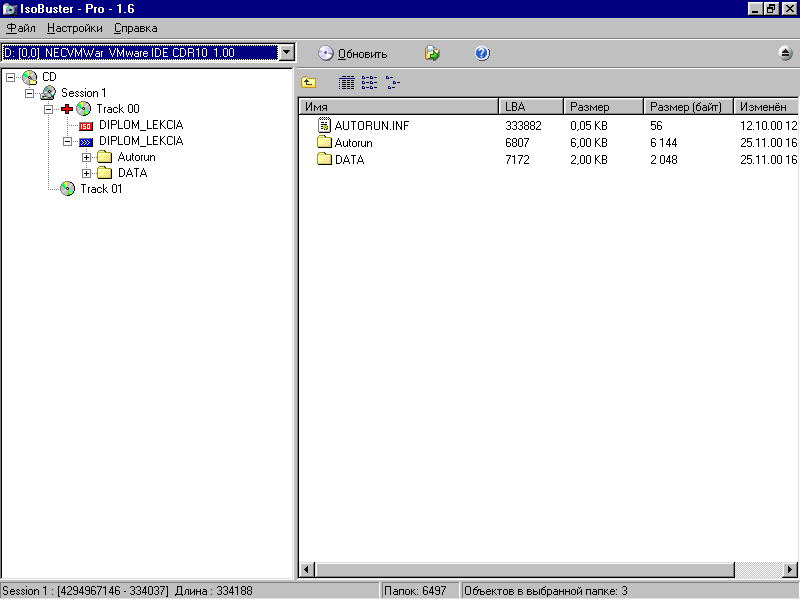Click the eject disc icon

tap(785, 54)
